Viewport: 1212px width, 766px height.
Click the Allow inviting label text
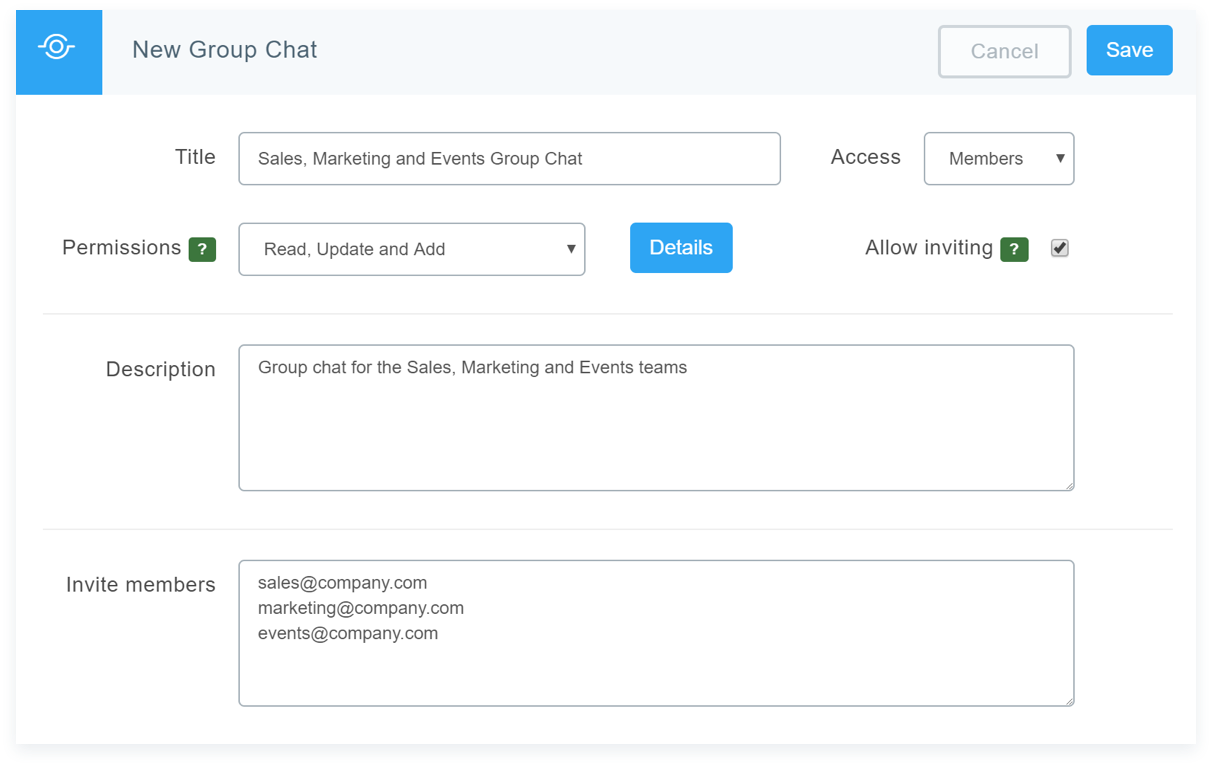tap(928, 248)
